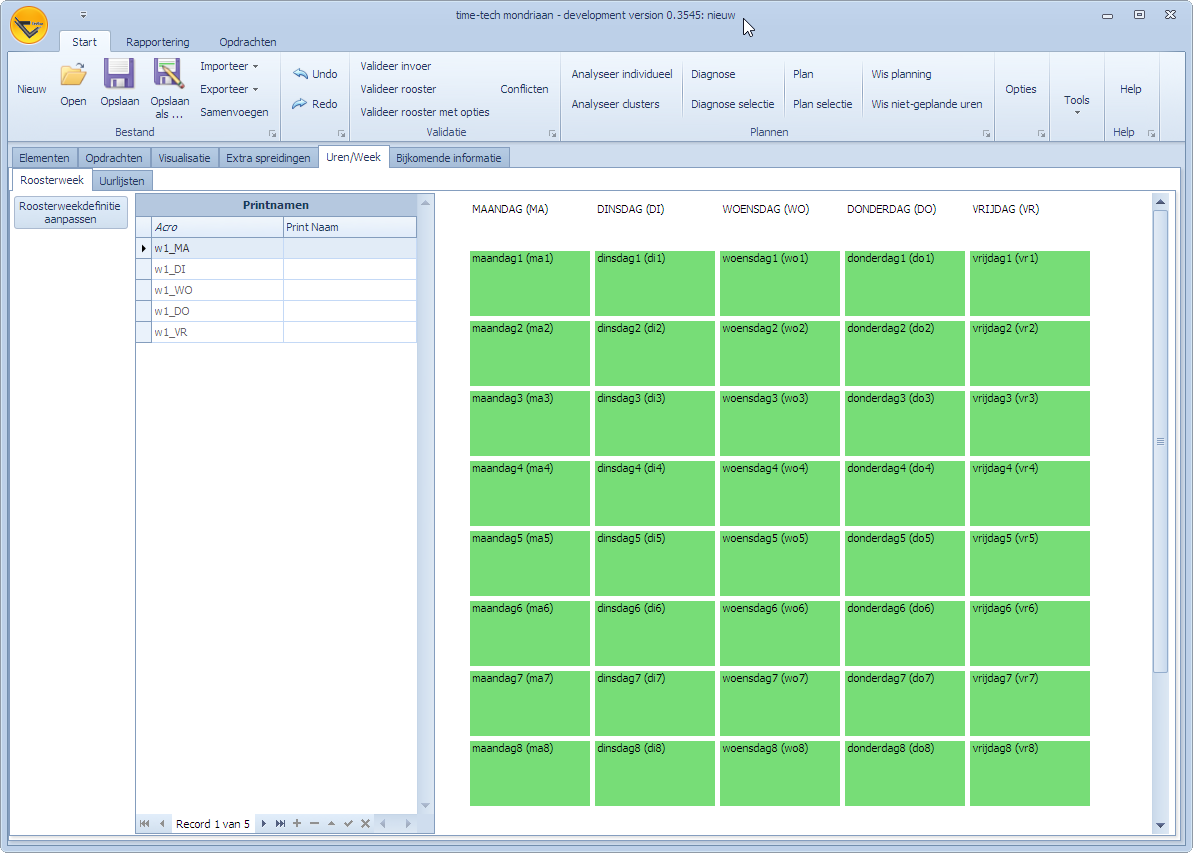The width and height of the screenshot is (1193, 853).
Task: Open the Tools dropdown menu
Action: click(x=1077, y=104)
